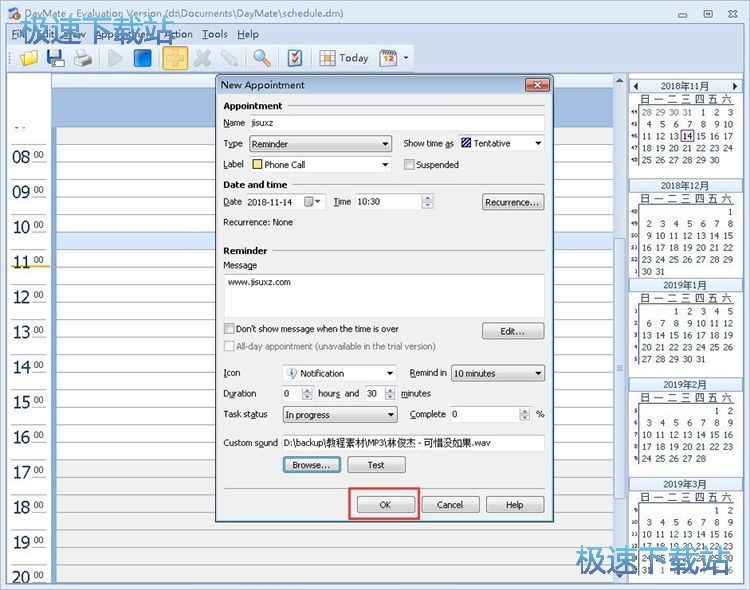Go to previous month in mini calendar
Viewport: 750px width, 590px height.
(636, 86)
